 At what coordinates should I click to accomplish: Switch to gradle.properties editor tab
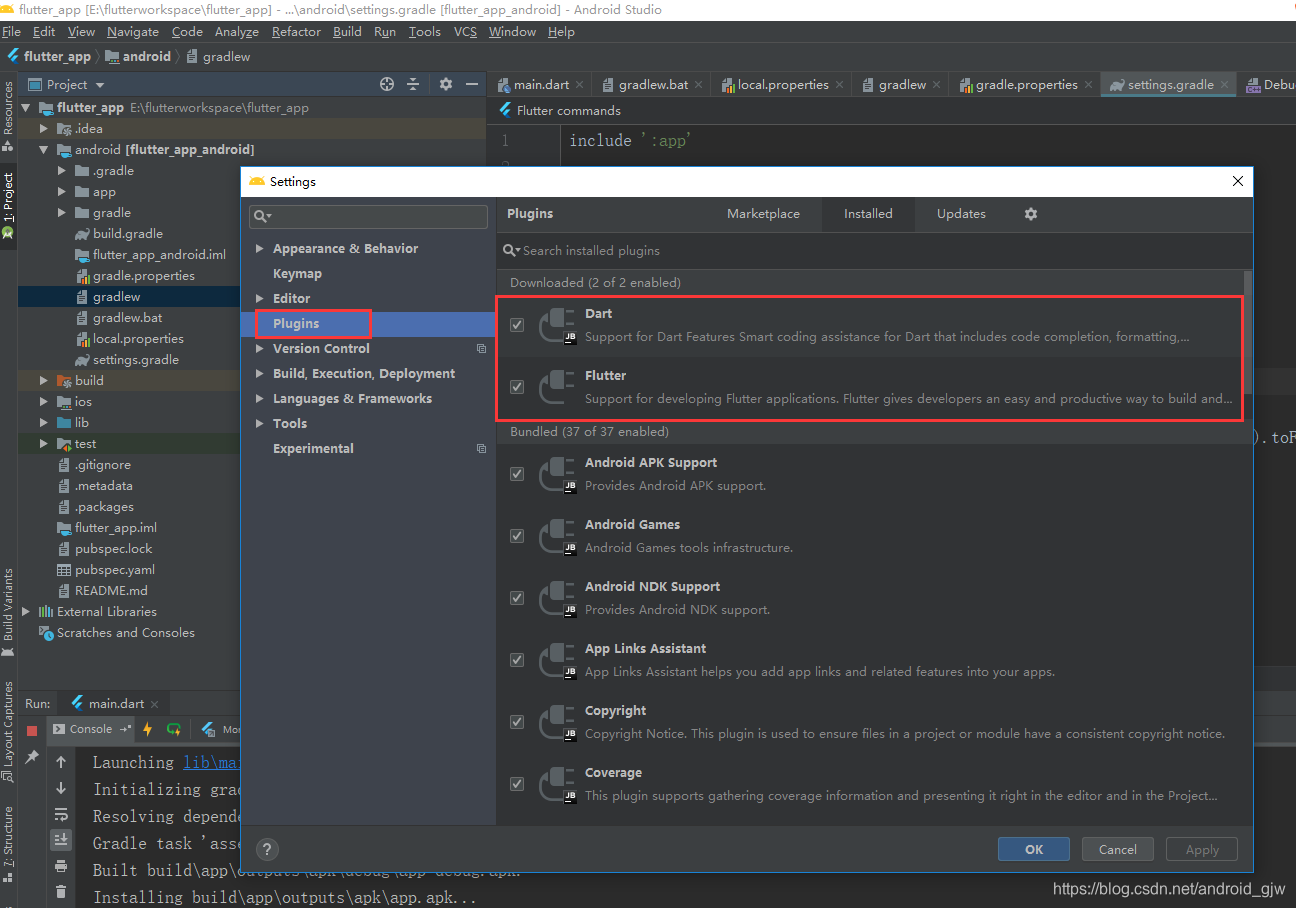[1025, 85]
